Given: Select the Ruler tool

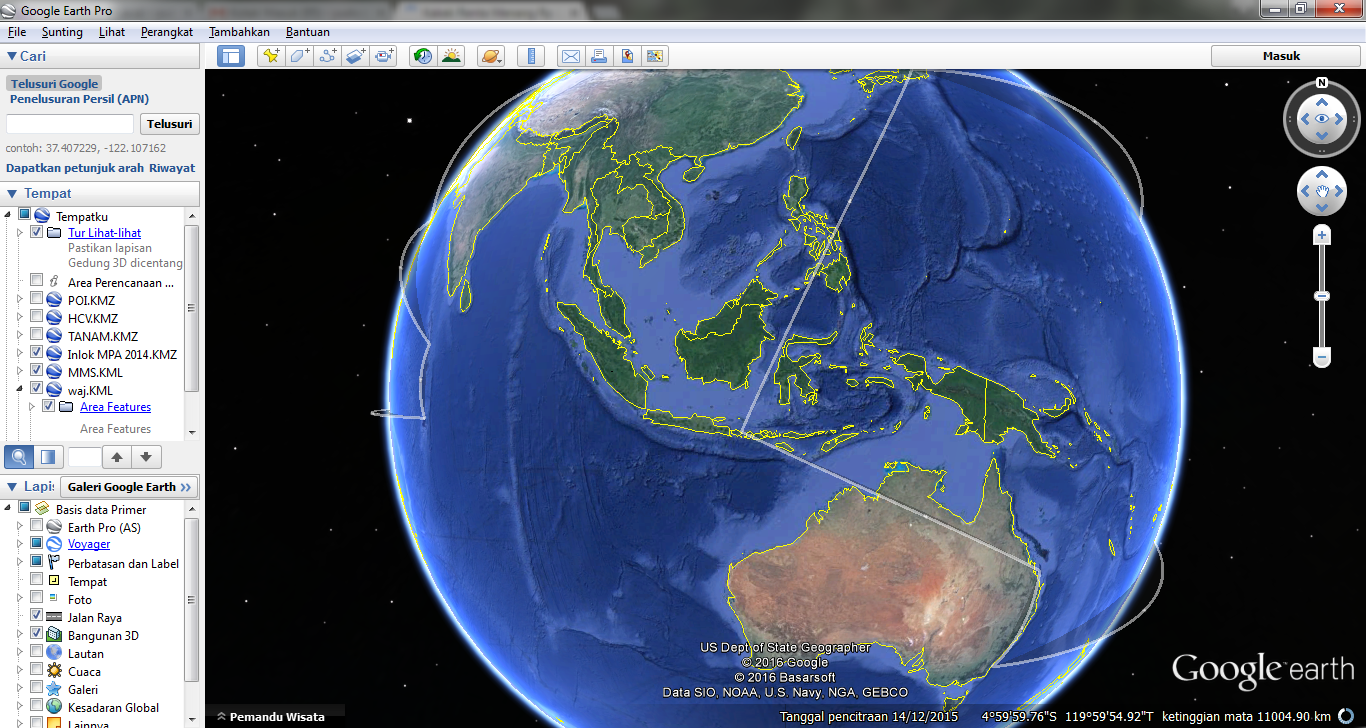Looking at the screenshot, I should [x=531, y=56].
